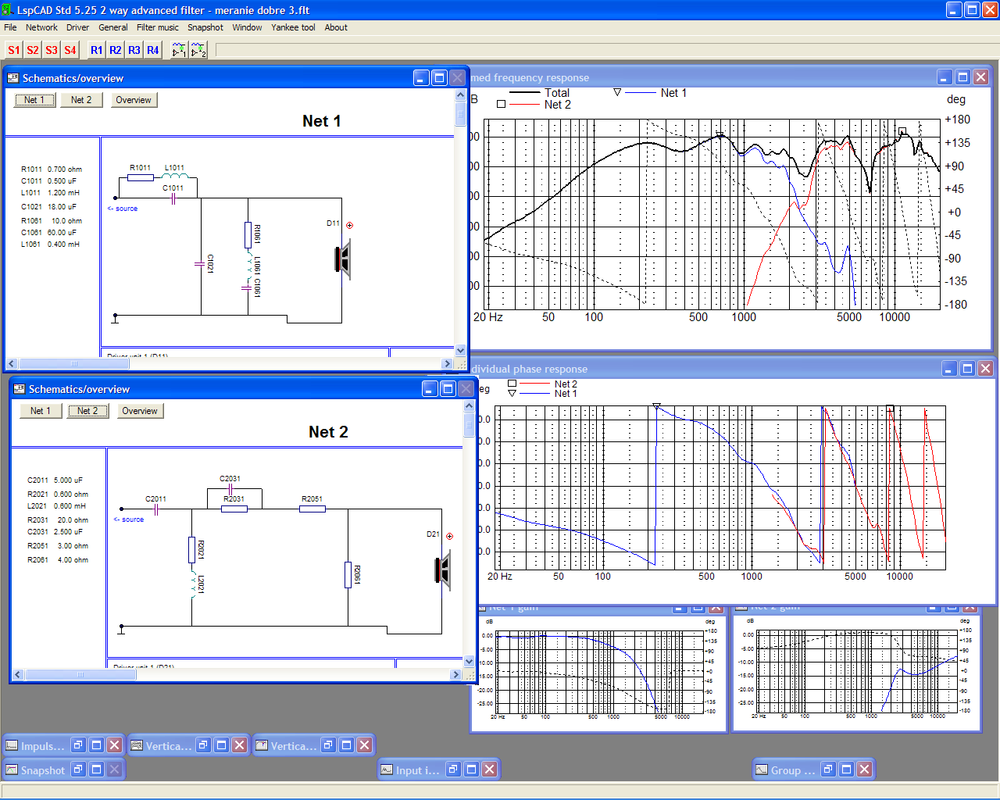Click the toolbar amplifier icon marked 2
Image resolution: width=1000 pixels, height=800 pixels.
[198, 50]
